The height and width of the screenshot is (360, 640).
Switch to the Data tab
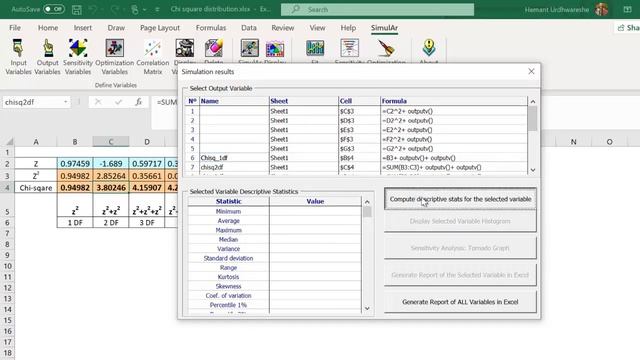click(x=249, y=28)
